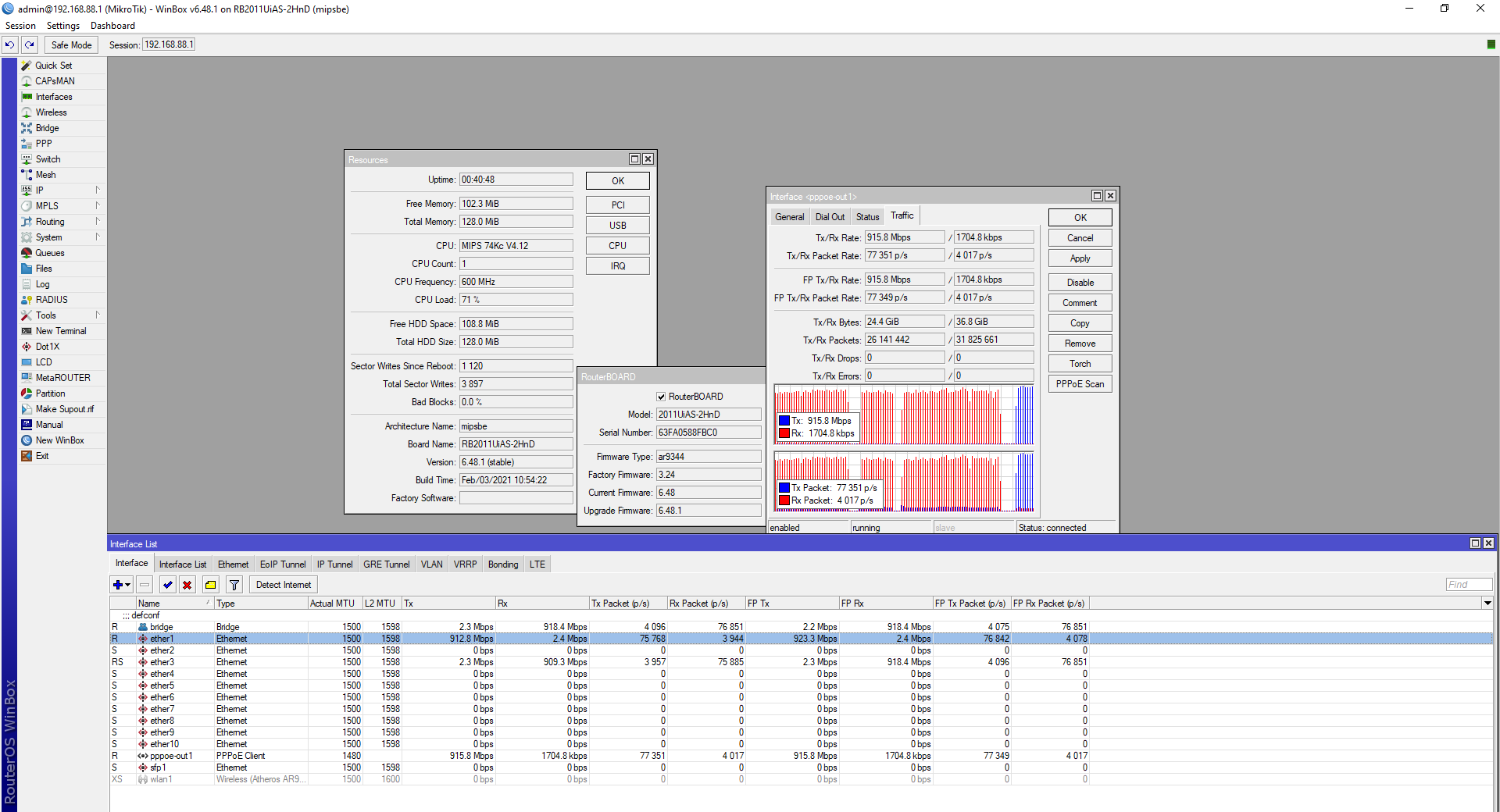Open the EoIP Tunnel tab
1500x812 pixels.
283,564
